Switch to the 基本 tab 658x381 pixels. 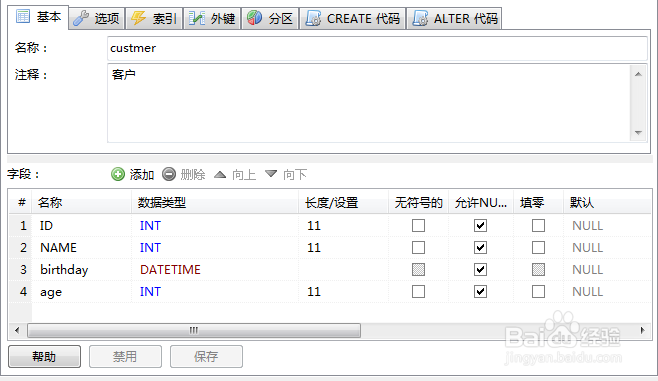point(38,17)
